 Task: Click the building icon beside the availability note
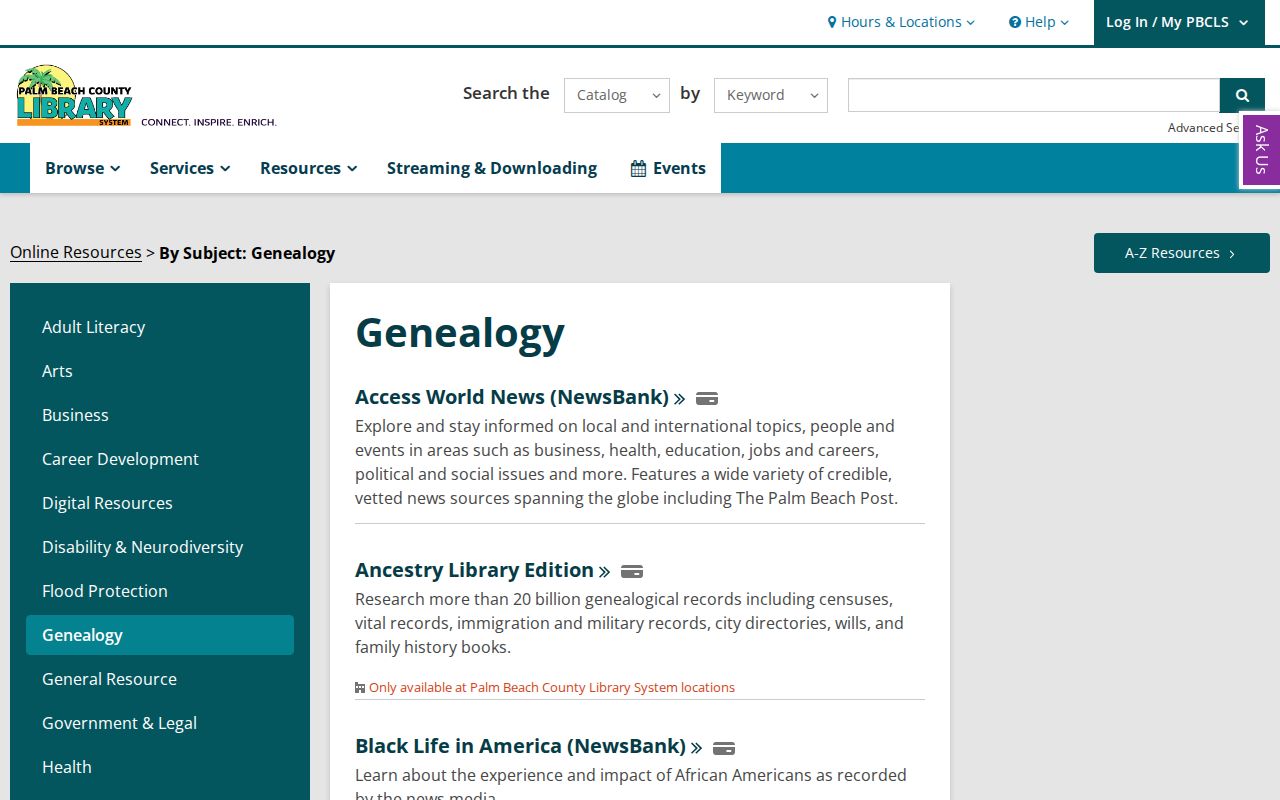[x=360, y=688]
